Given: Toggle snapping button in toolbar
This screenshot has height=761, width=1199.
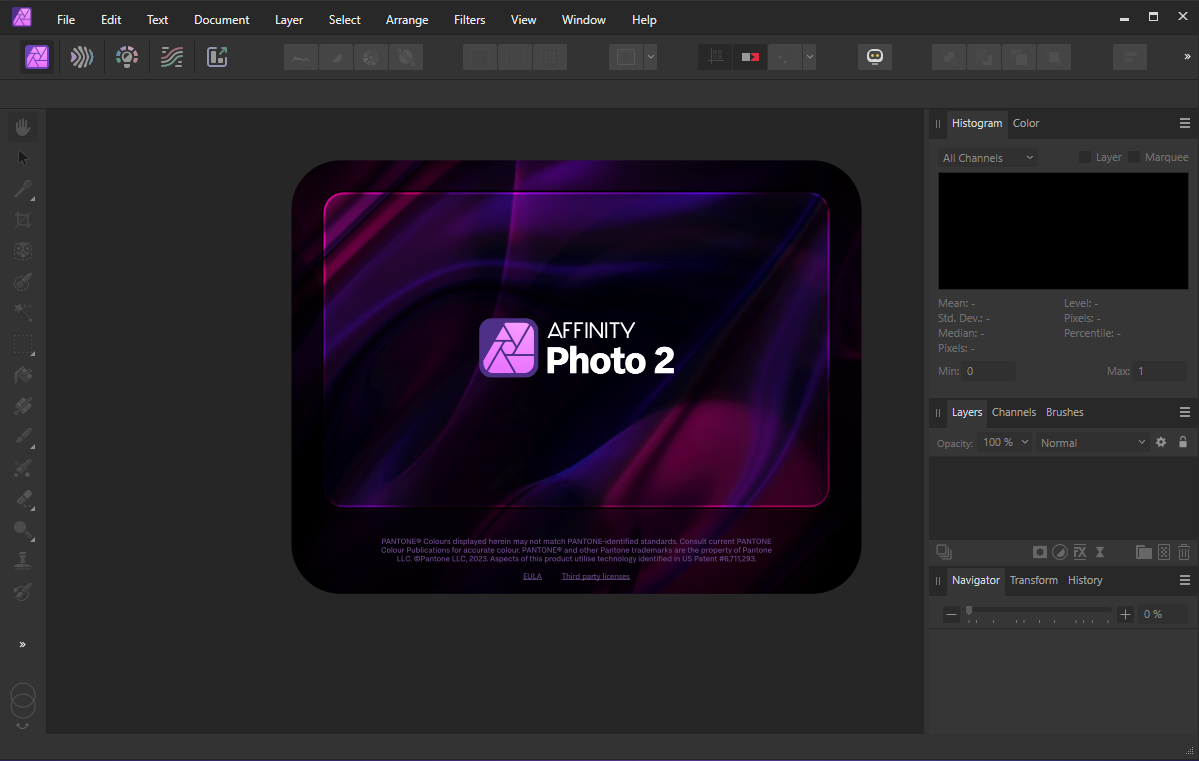Looking at the screenshot, I should click(x=785, y=57).
